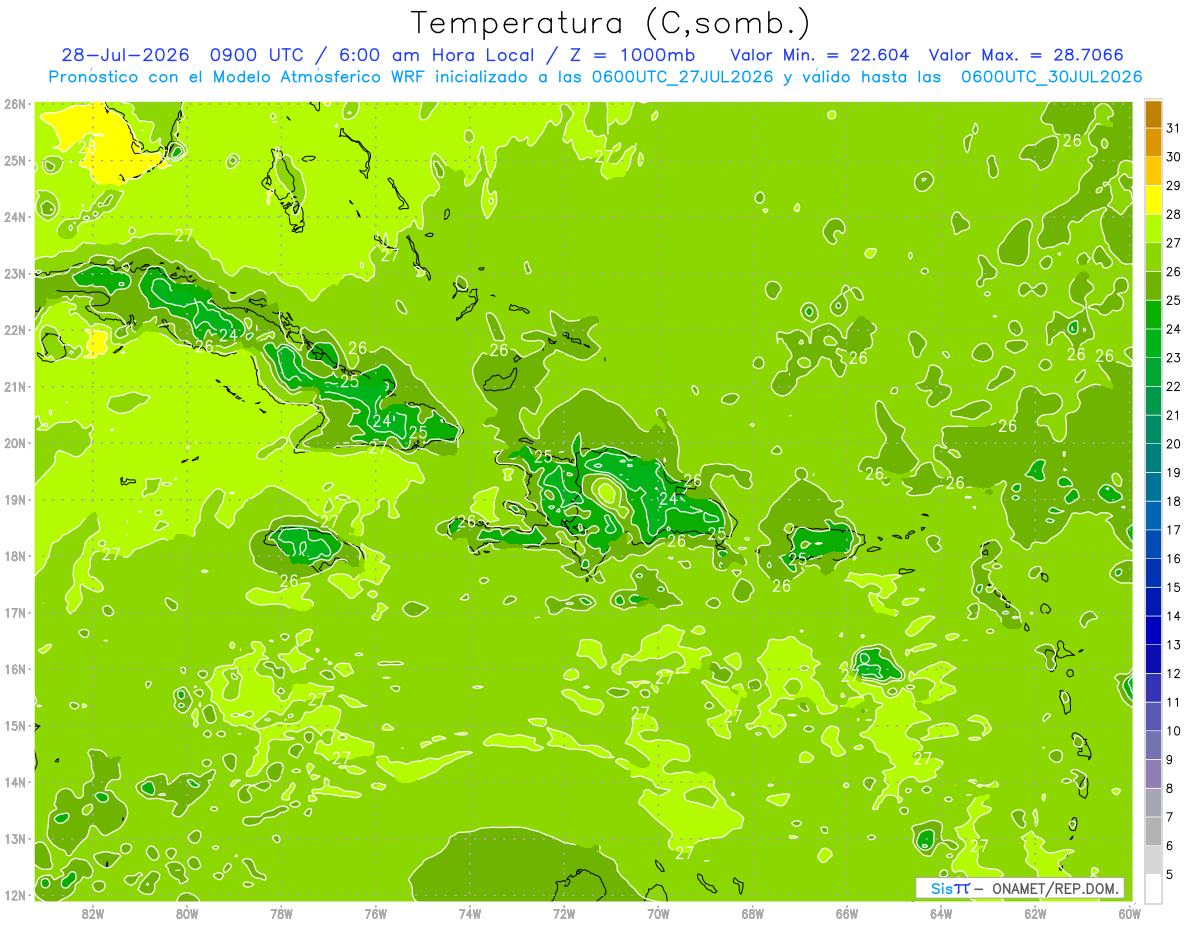Screen dimensions: 1200x927
Task: Click the "22N" latitude axis label
Action: [15, 330]
